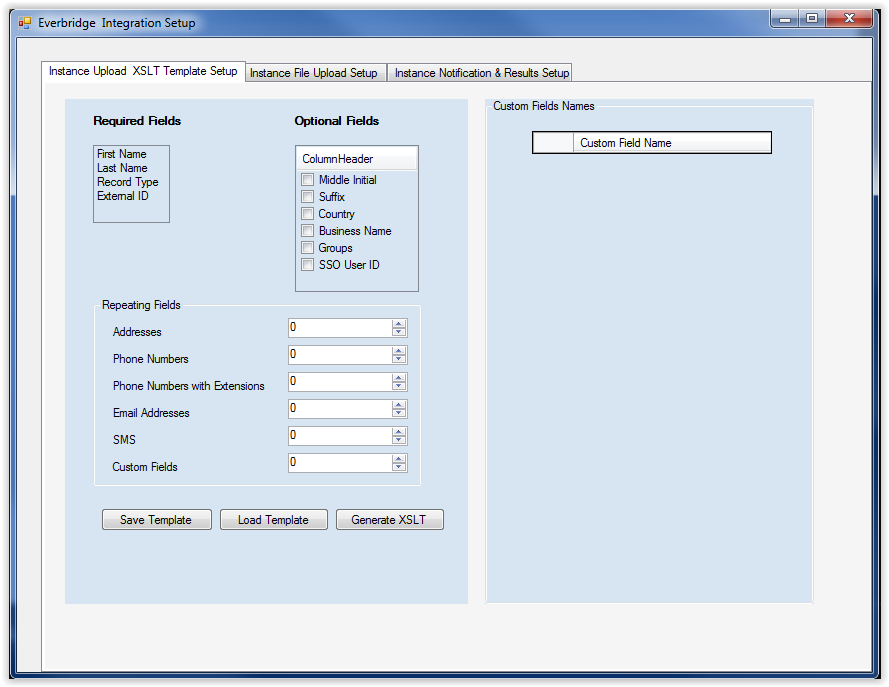The image size is (889, 687).
Task: Tick the Country checkbox
Action: pyautogui.click(x=307, y=214)
